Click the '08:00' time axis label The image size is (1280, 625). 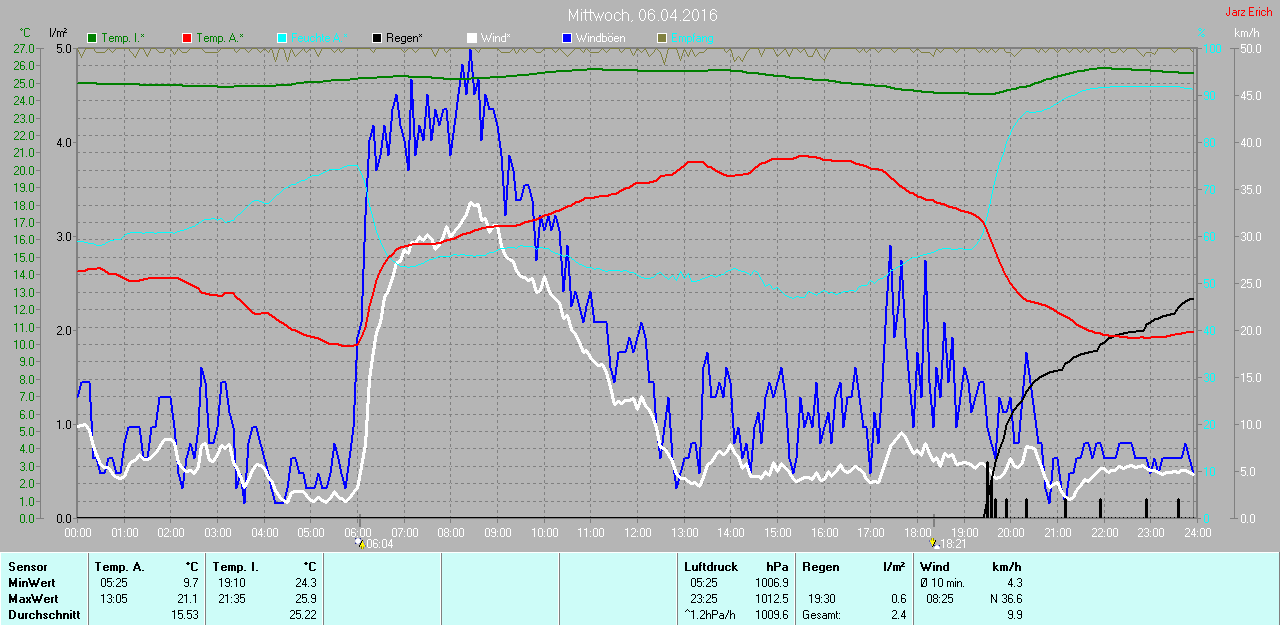point(451,532)
